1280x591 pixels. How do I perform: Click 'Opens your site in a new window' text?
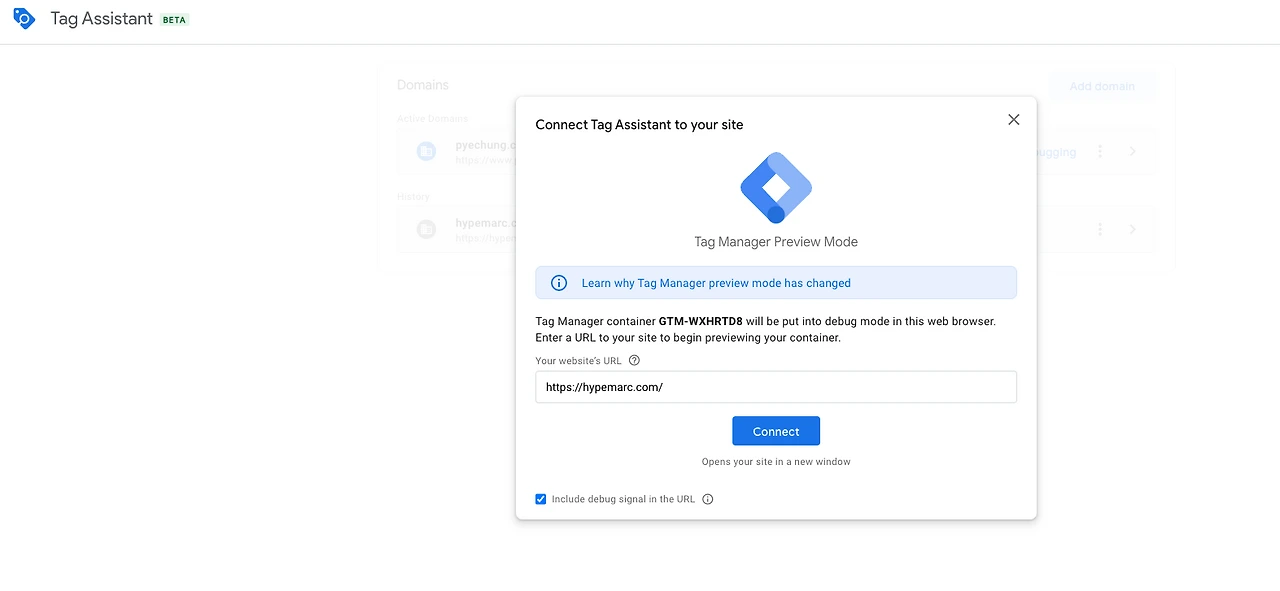(776, 462)
